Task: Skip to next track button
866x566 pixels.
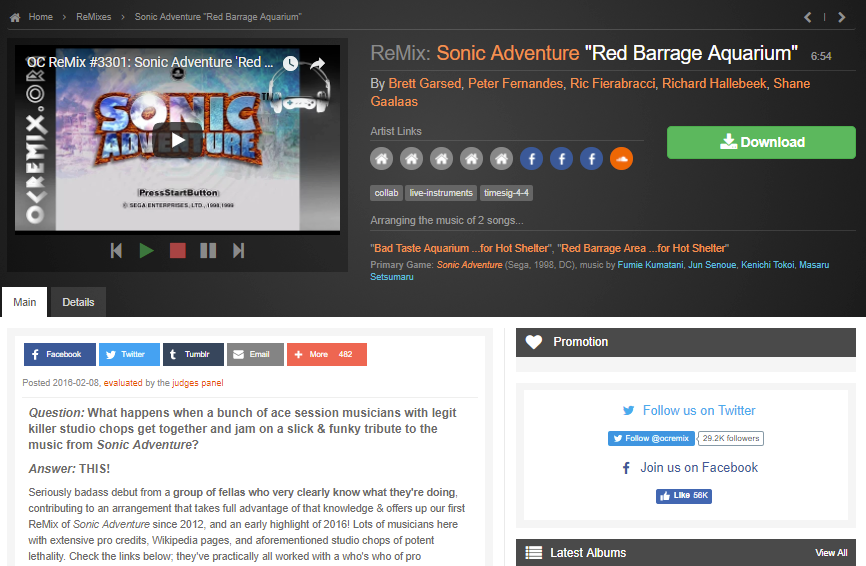Action: [239, 251]
